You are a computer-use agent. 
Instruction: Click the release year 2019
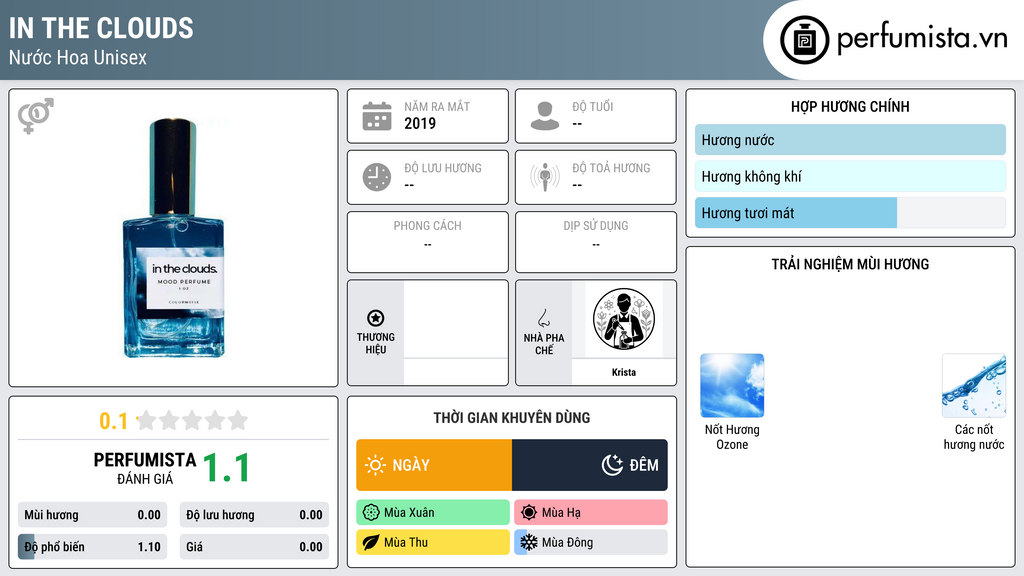click(x=420, y=123)
